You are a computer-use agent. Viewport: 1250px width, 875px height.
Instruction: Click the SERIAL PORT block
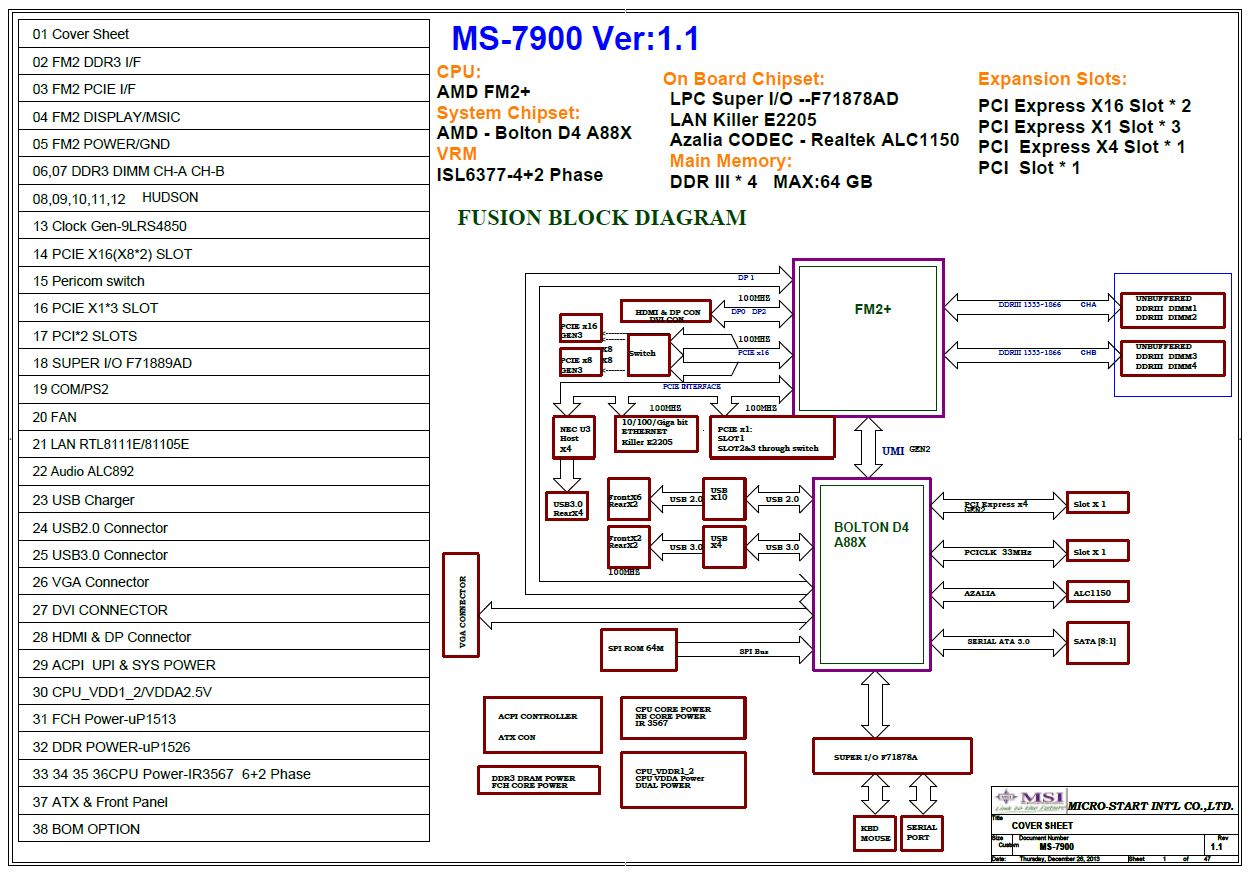[921, 832]
